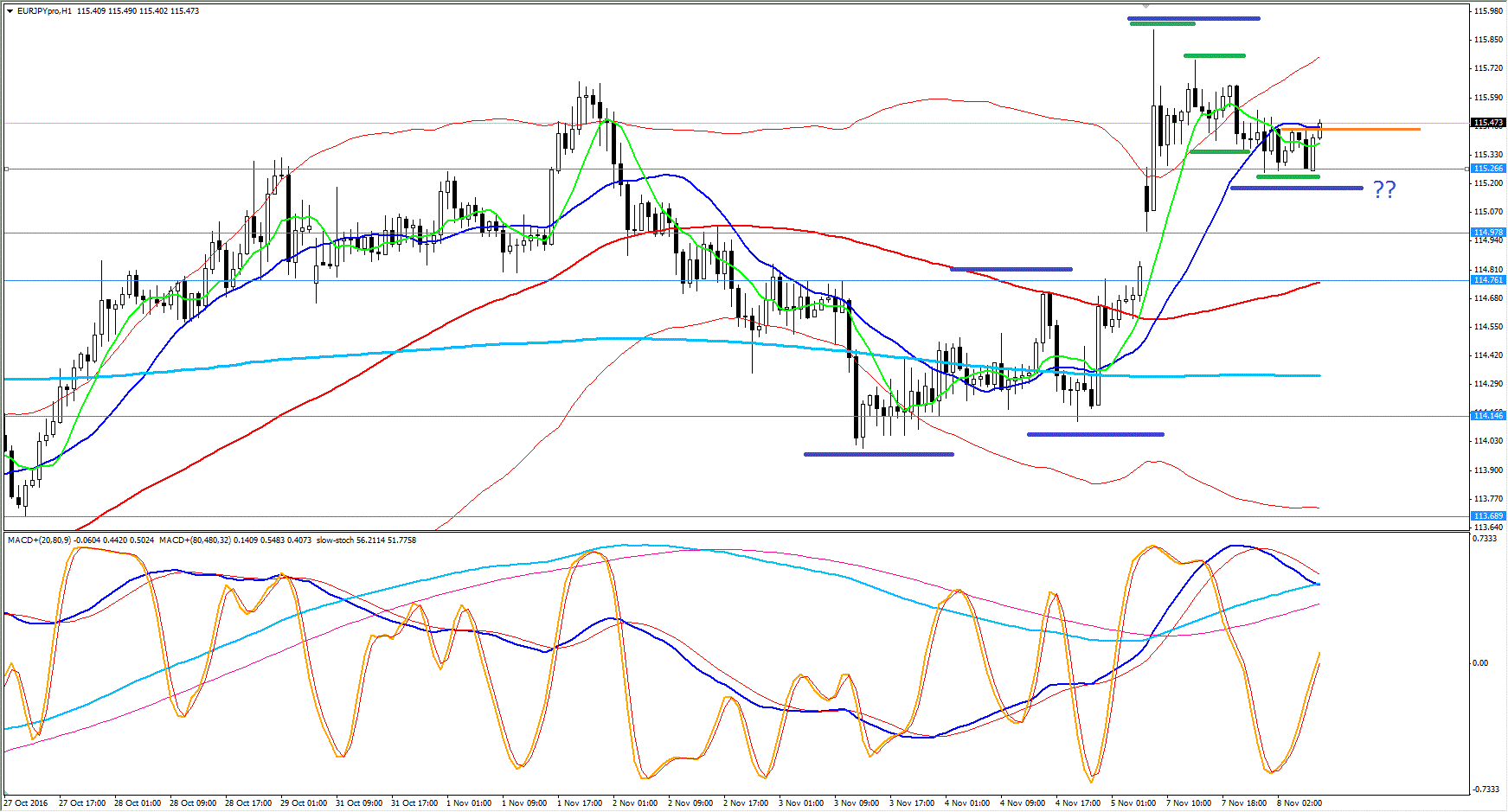Click the small square handle on 115.266 line
This screenshot has height=812, width=1508.
pos(6,169)
